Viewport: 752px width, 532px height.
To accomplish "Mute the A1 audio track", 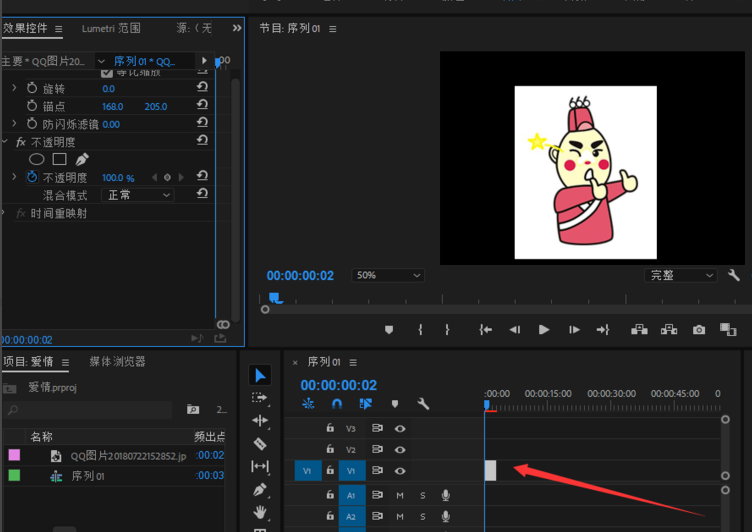I will point(400,495).
